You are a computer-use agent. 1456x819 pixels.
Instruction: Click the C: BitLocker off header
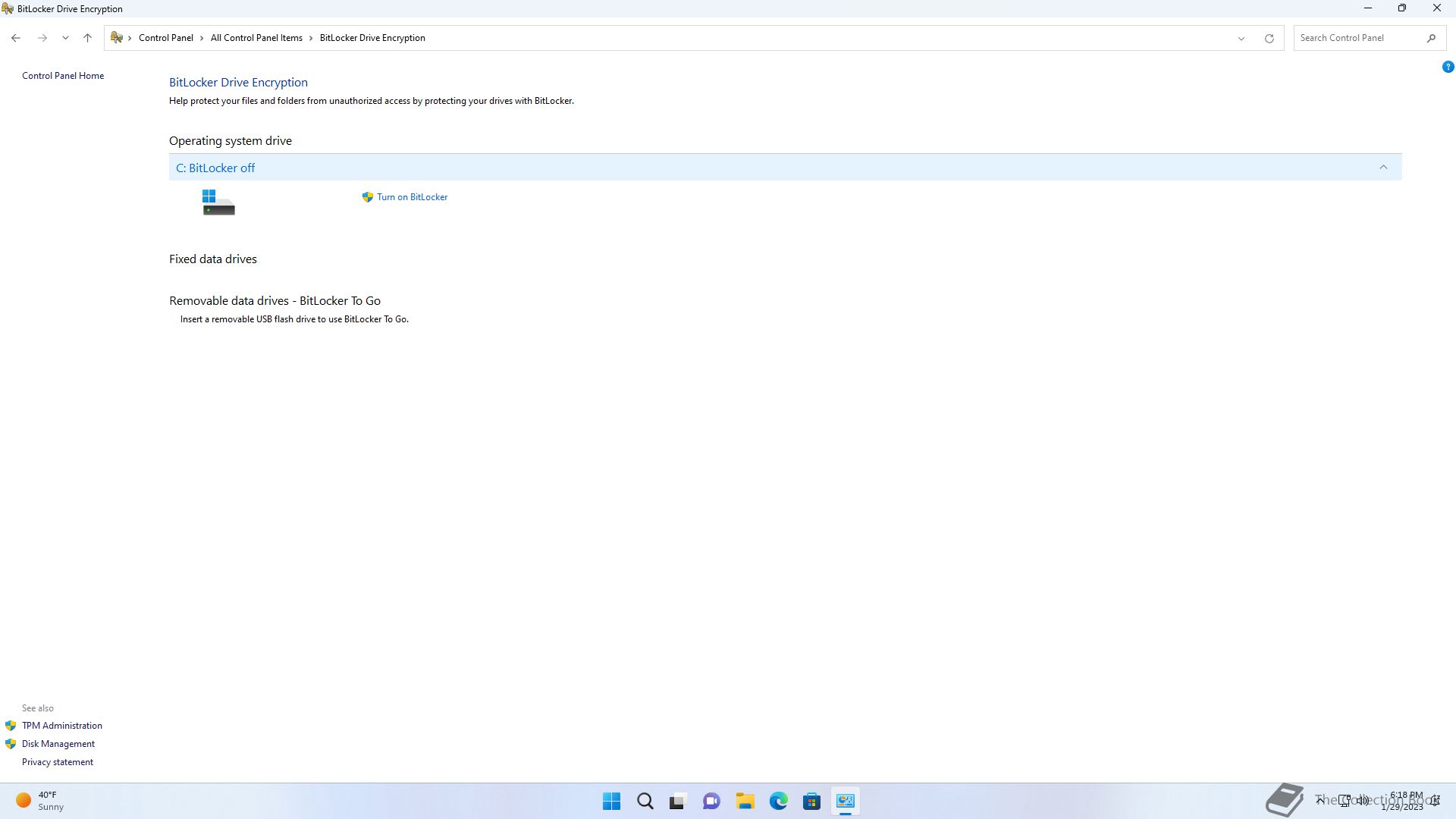coord(785,167)
